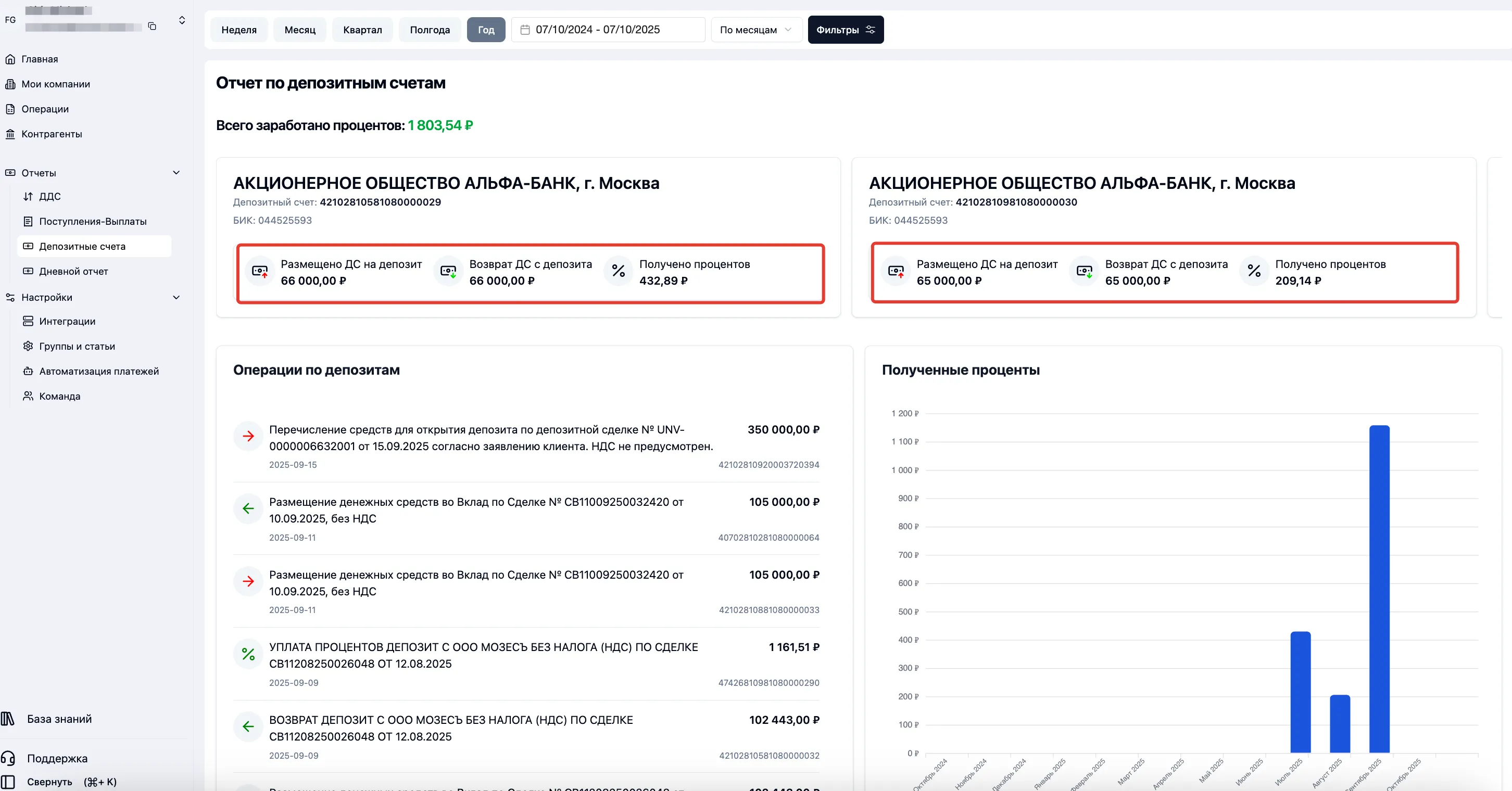Screen dimensions: 1512x791
Task: Click the Настройки sliders icon
Action: click(x=10, y=298)
